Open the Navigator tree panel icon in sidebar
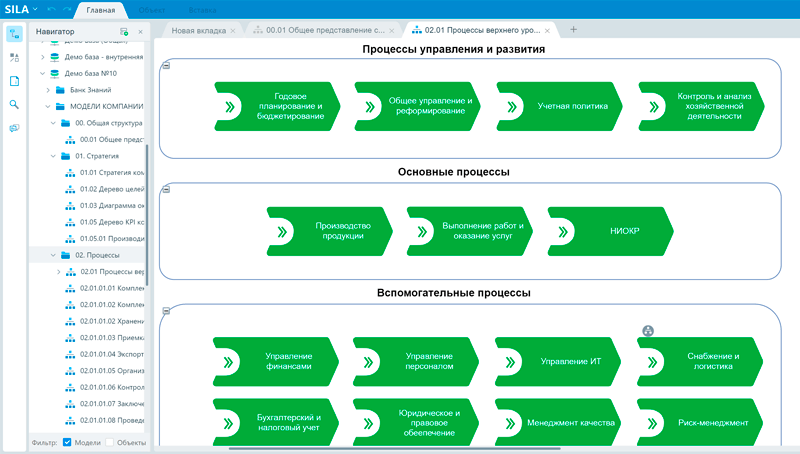The image size is (800, 454). (x=14, y=33)
